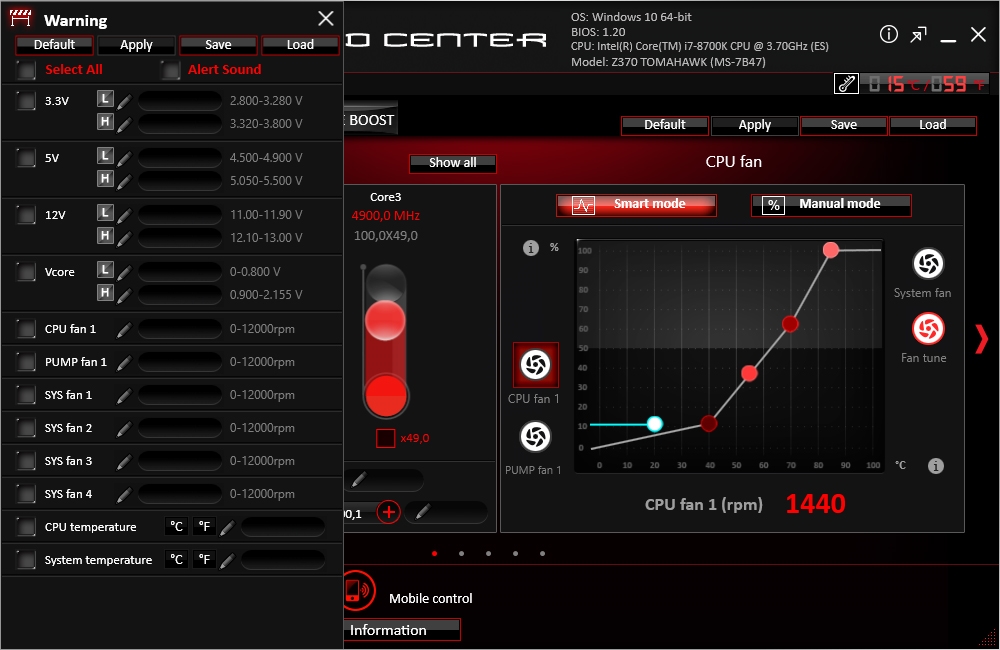Edit CPU temperature warning pencil
1000x650 pixels.
(227, 527)
